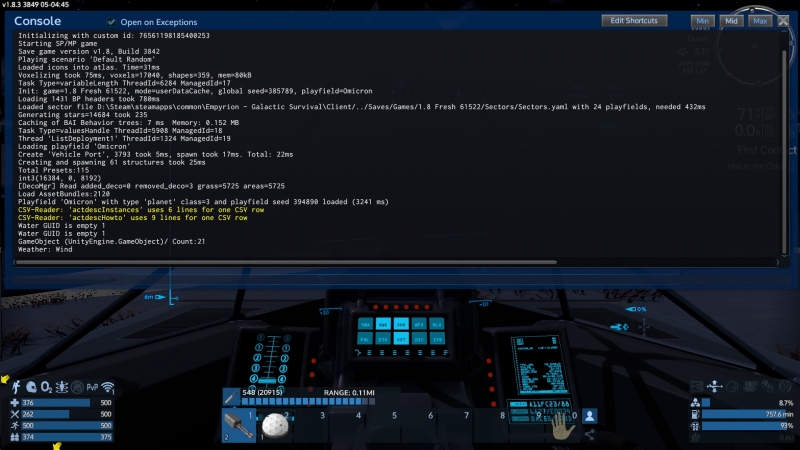
Task: Click the wireless signal icon
Action: coord(108,387)
